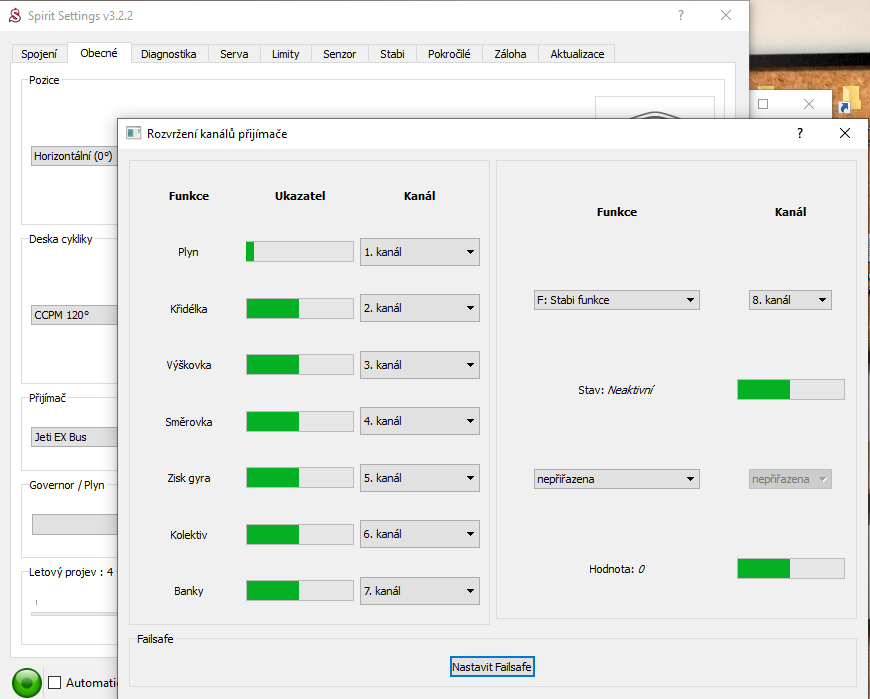
Task: Open the Pokročilé tab
Action: click(449, 54)
